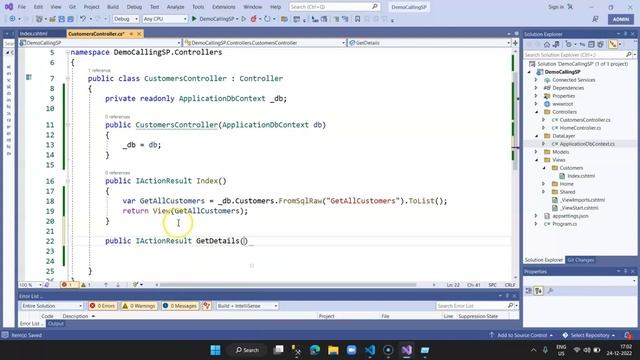Click the Home icon in Solution Explorer
The width and height of the screenshot is (640, 360).
(x=547, y=44)
